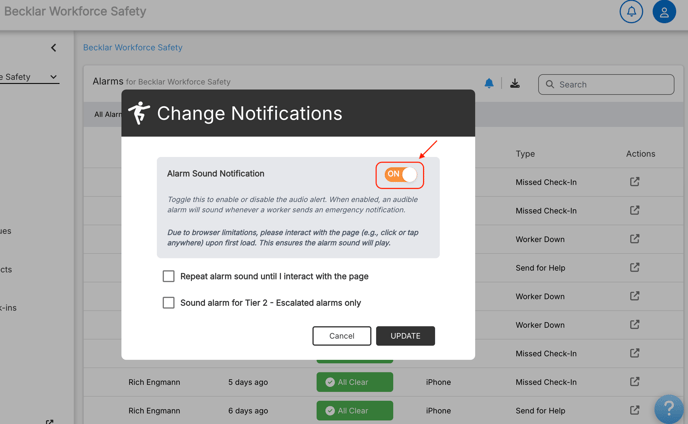
Task: Click Rich Engmann in the 6 days ago row
Action: pyautogui.click(x=154, y=411)
